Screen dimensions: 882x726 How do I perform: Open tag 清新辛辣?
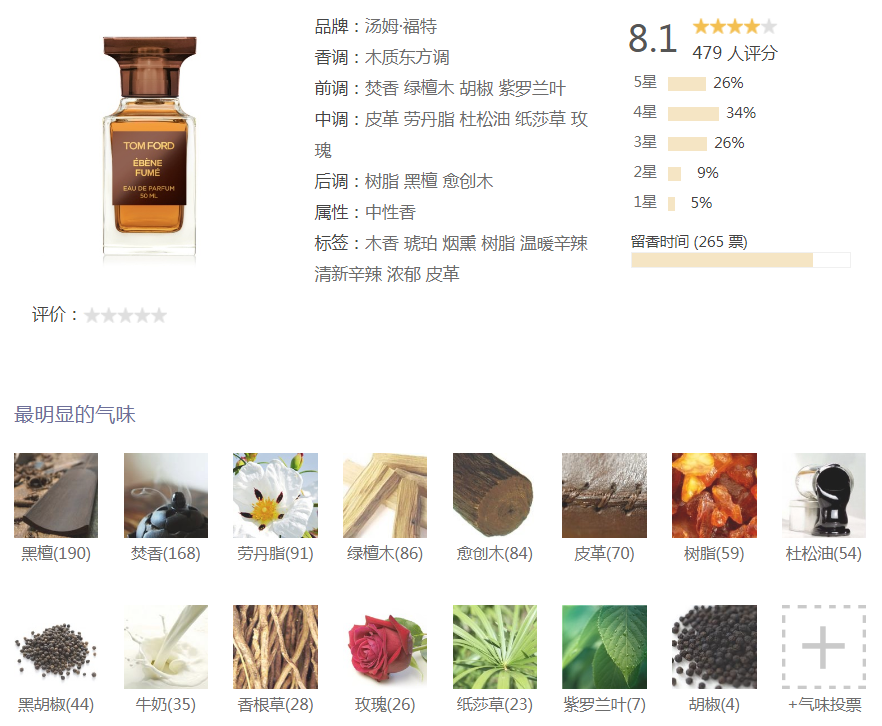tap(348, 274)
